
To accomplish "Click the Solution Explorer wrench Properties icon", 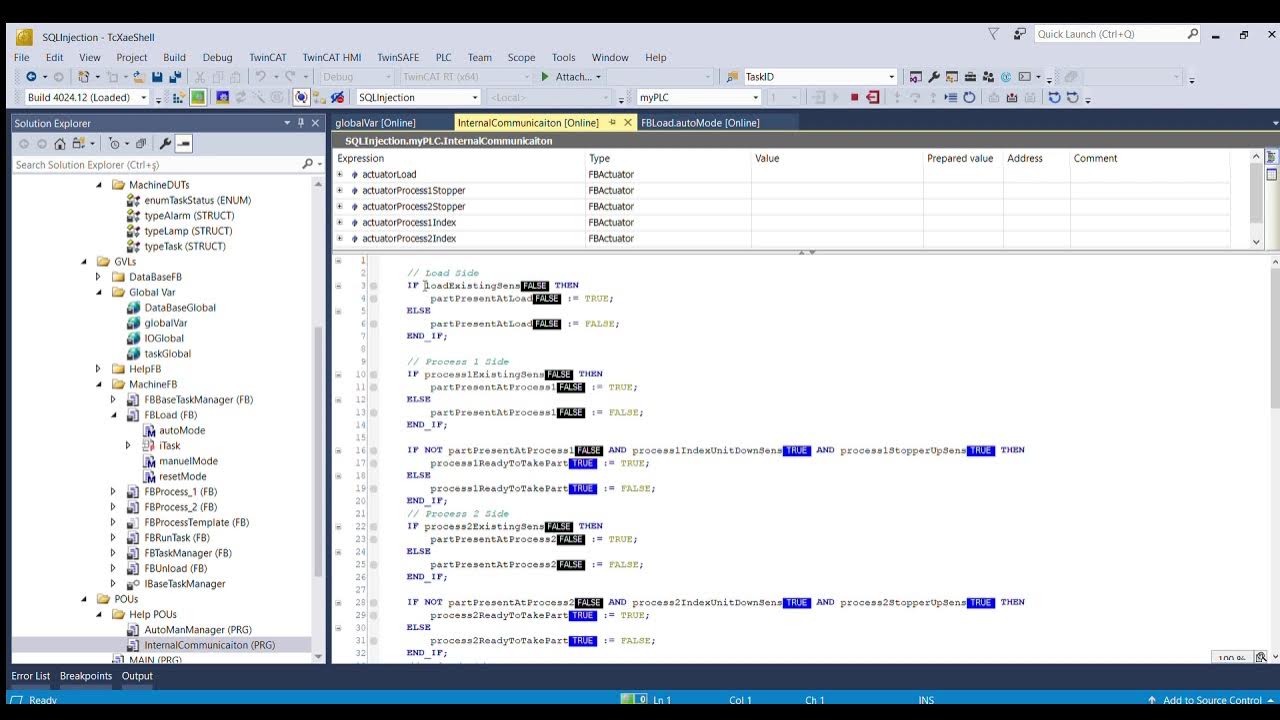I will point(165,143).
